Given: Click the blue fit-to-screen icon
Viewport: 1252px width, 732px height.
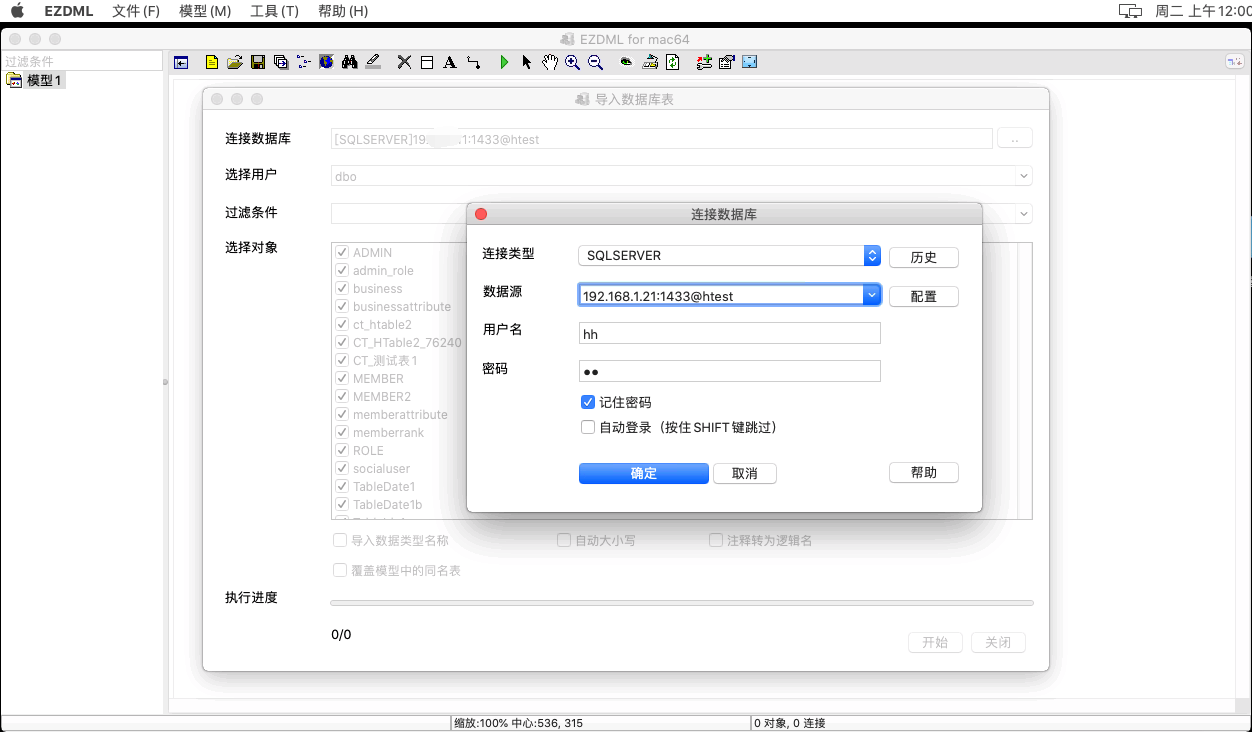Looking at the screenshot, I should (750, 62).
